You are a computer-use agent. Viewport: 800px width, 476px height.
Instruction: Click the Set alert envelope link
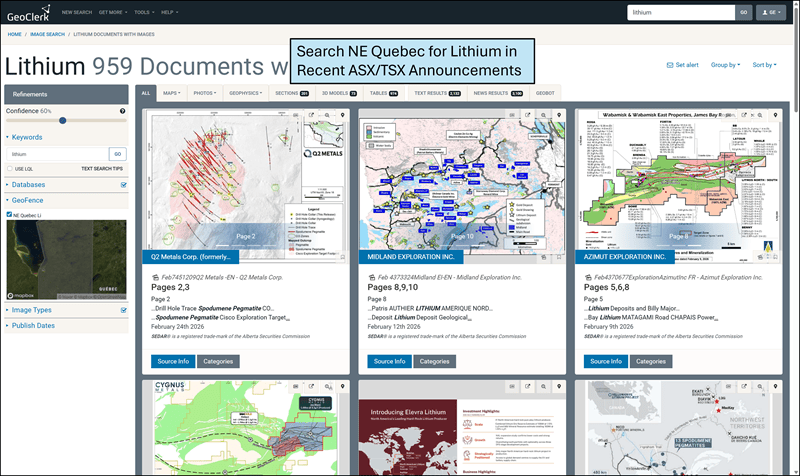point(683,65)
